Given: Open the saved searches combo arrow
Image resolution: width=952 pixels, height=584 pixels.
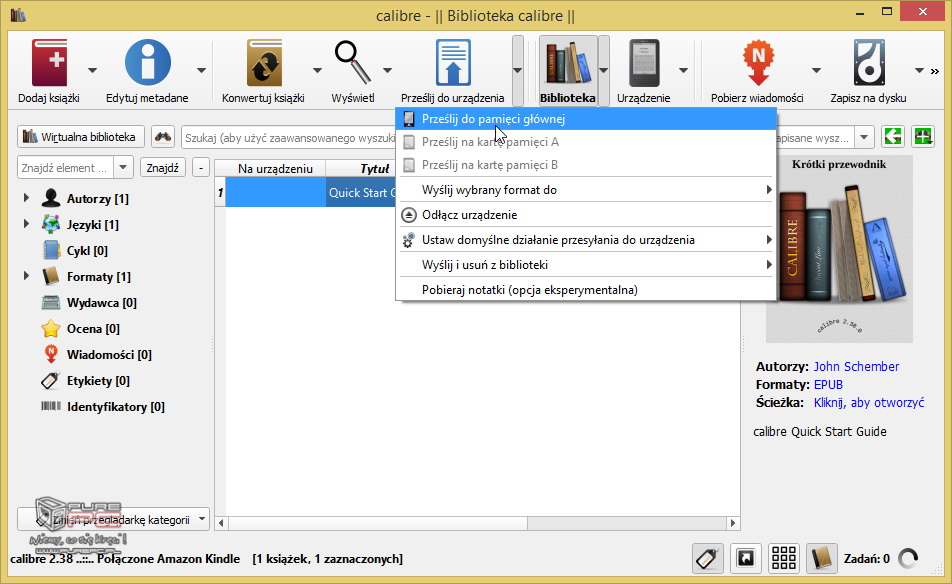Looking at the screenshot, I should 864,137.
